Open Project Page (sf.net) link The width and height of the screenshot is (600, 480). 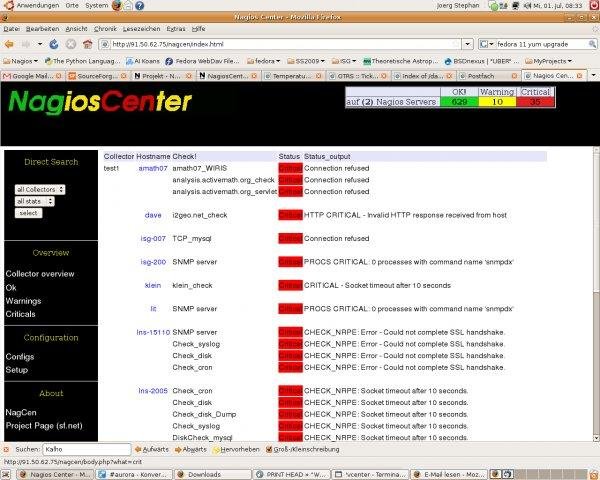pyautogui.click(x=44, y=426)
